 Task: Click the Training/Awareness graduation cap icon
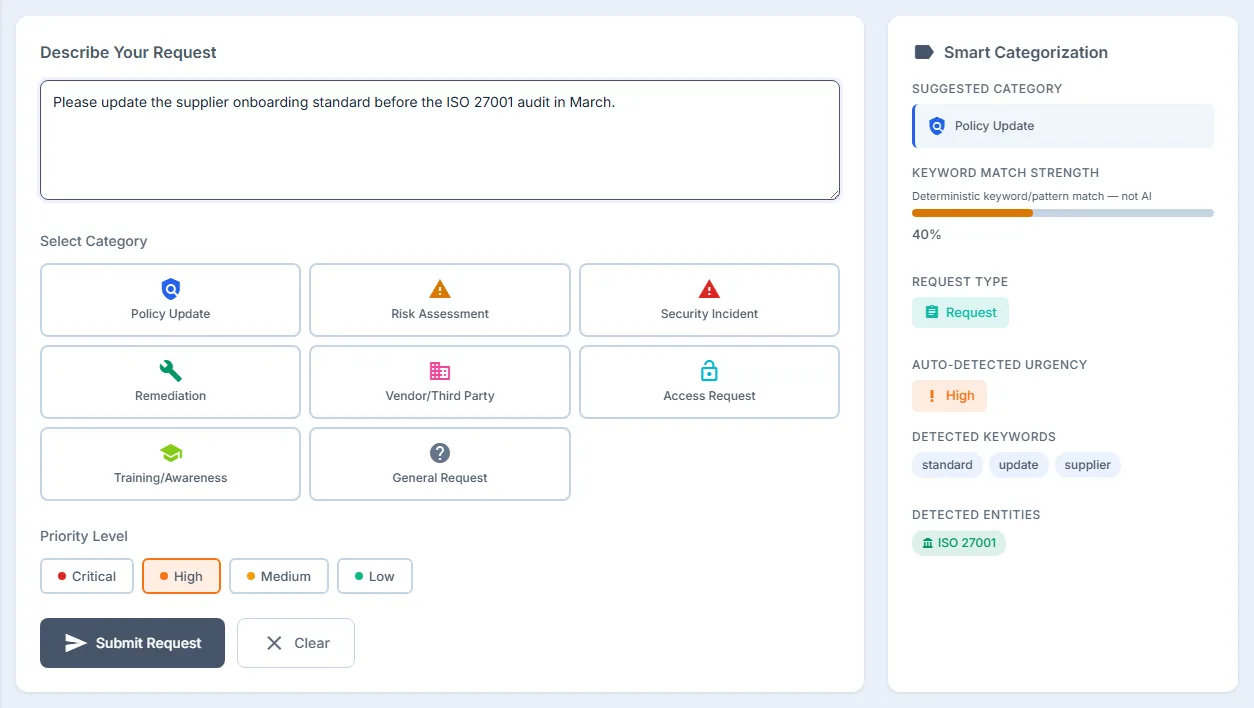tap(171, 453)
